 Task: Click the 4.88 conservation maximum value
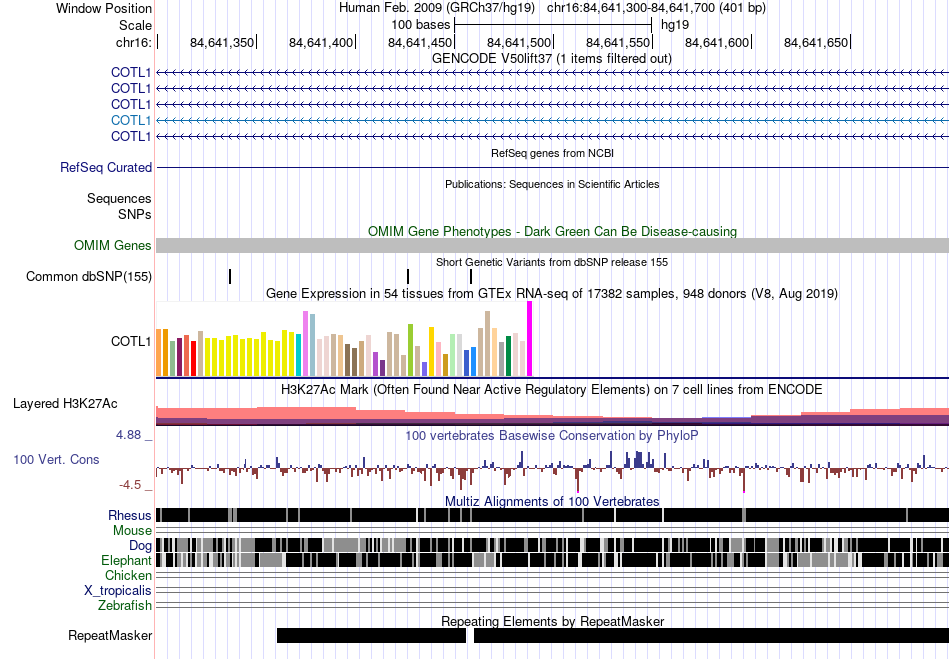point(128,435)
